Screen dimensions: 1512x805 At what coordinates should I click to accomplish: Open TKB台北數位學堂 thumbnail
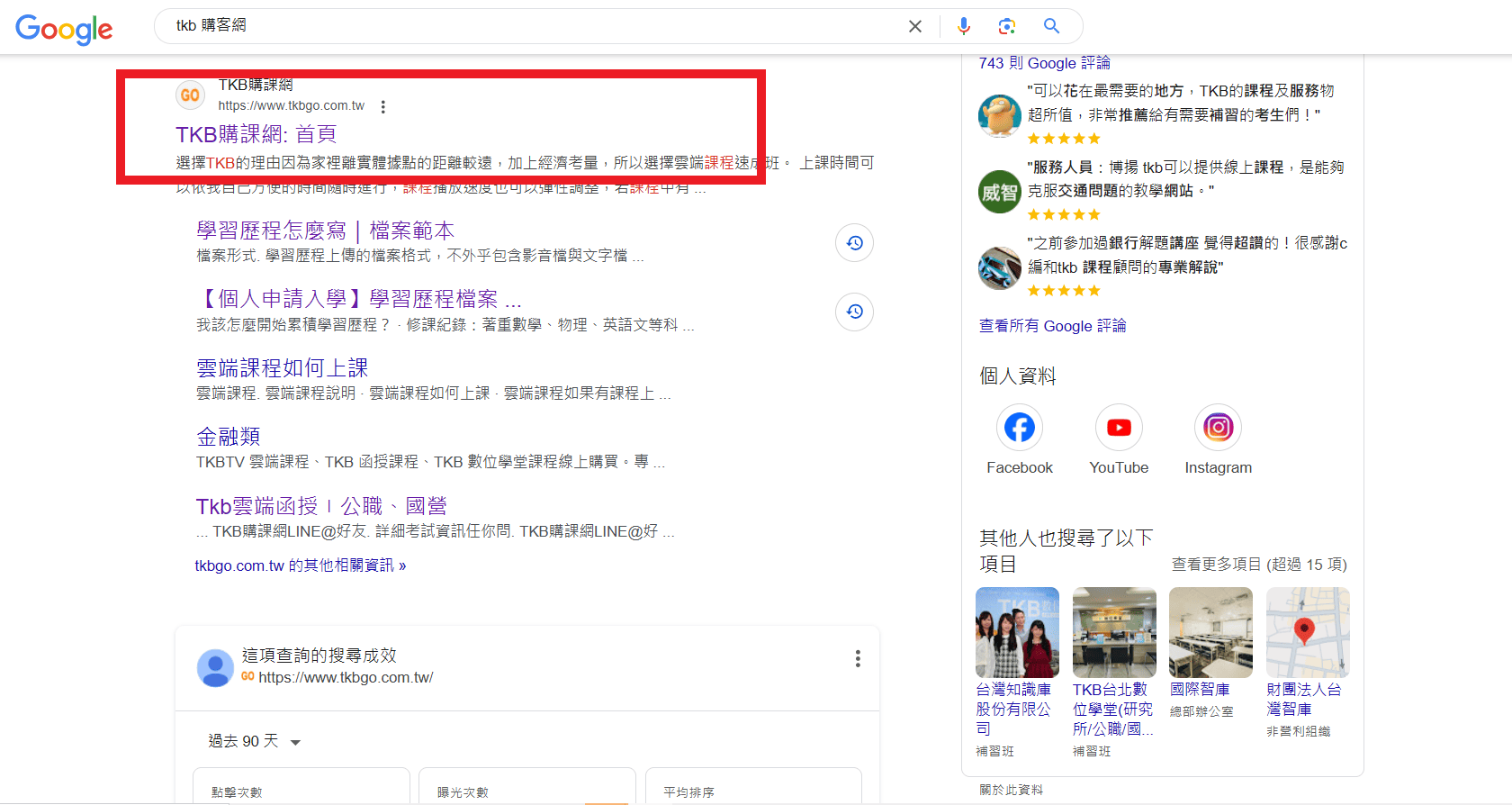coord(1114,632)
